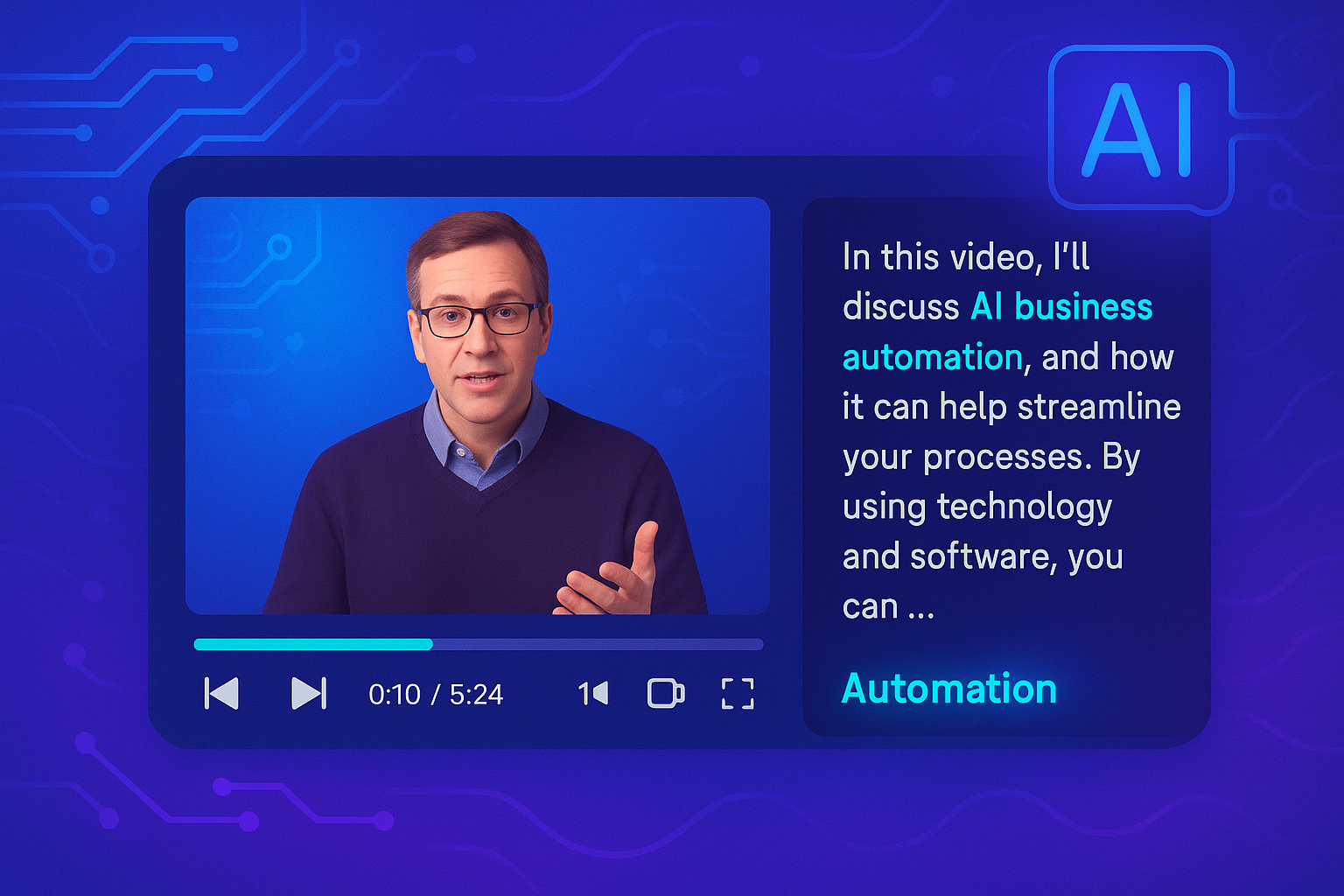This screenshot has height=896, width=1344.
Task: Click the 0:10 / 5:24 time display
Action: point(436,695)
